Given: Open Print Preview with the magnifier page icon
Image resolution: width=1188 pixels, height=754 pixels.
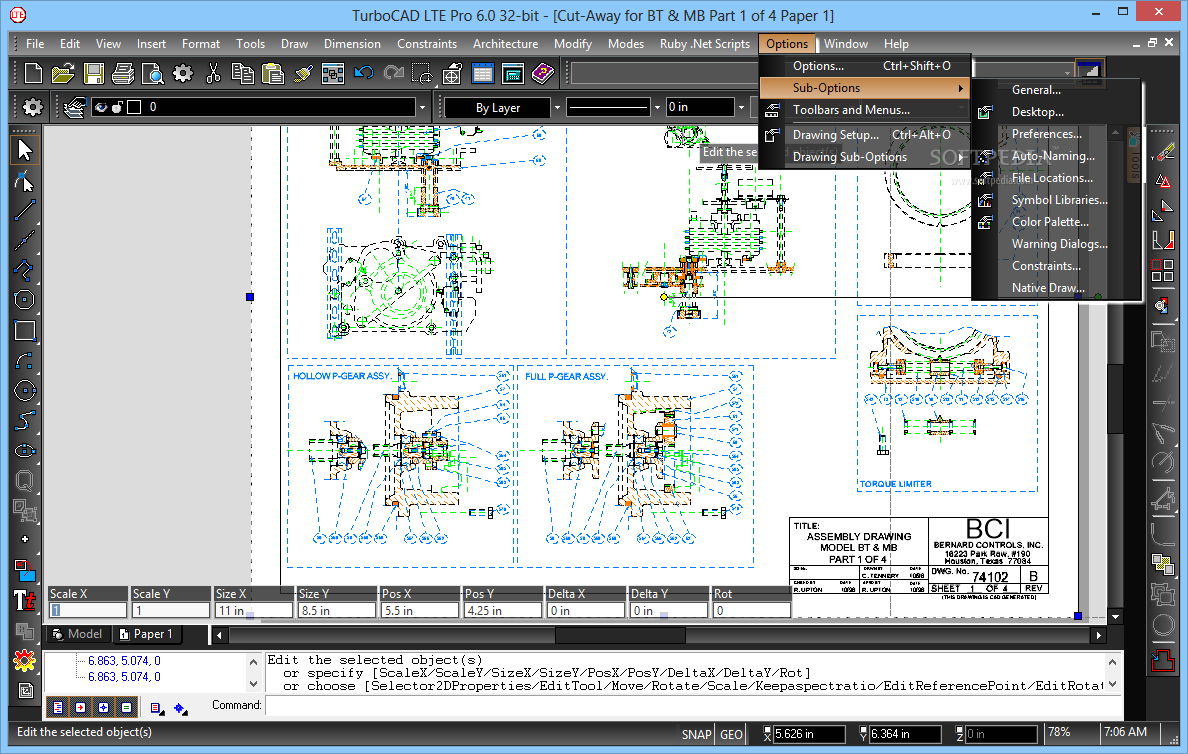Looking at the screenshot, I should click(152, 74).
